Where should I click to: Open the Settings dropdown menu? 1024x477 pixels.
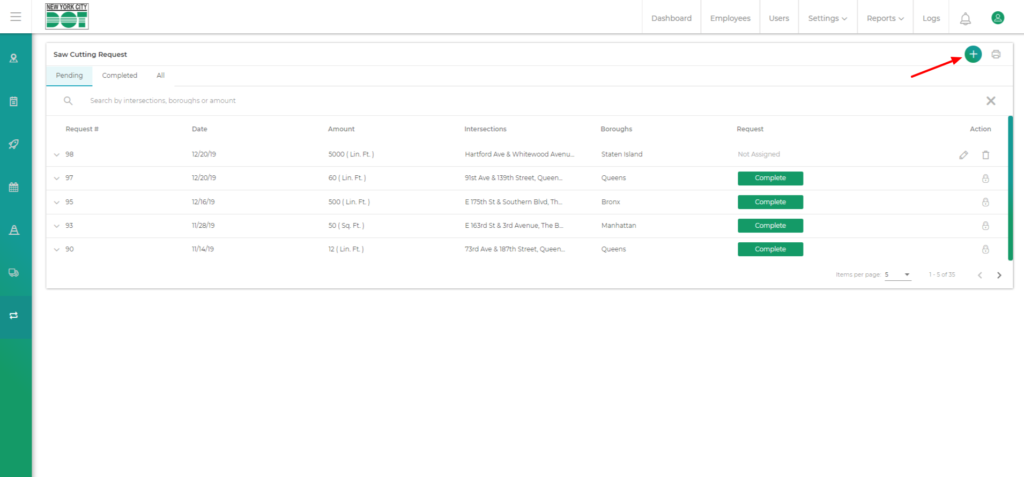pyautogui.click(x=827, y=18)
